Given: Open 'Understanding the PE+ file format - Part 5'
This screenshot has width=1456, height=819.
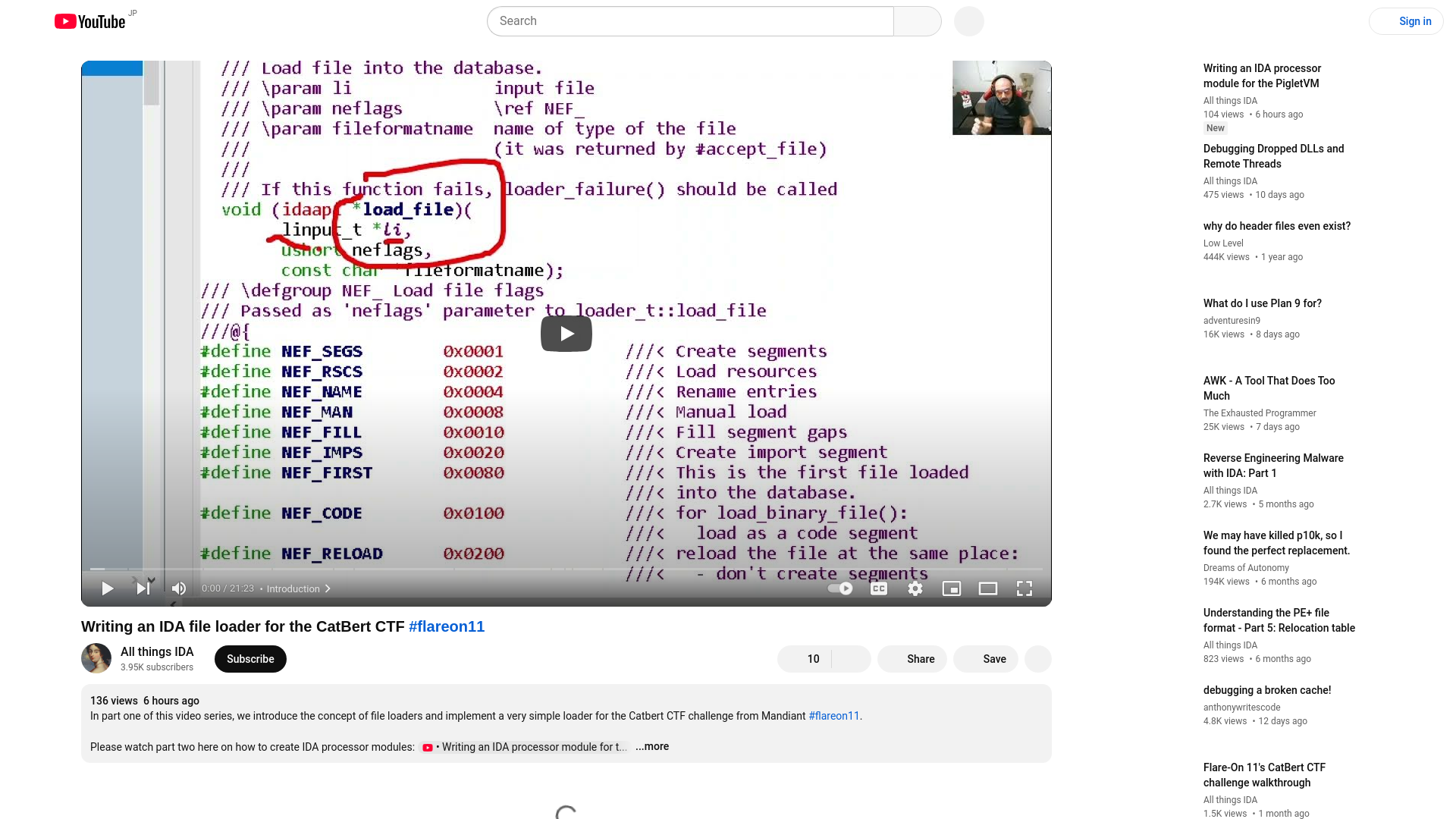Looking at the screenshot, I should pyautogui.click(x=1279, y=620).
